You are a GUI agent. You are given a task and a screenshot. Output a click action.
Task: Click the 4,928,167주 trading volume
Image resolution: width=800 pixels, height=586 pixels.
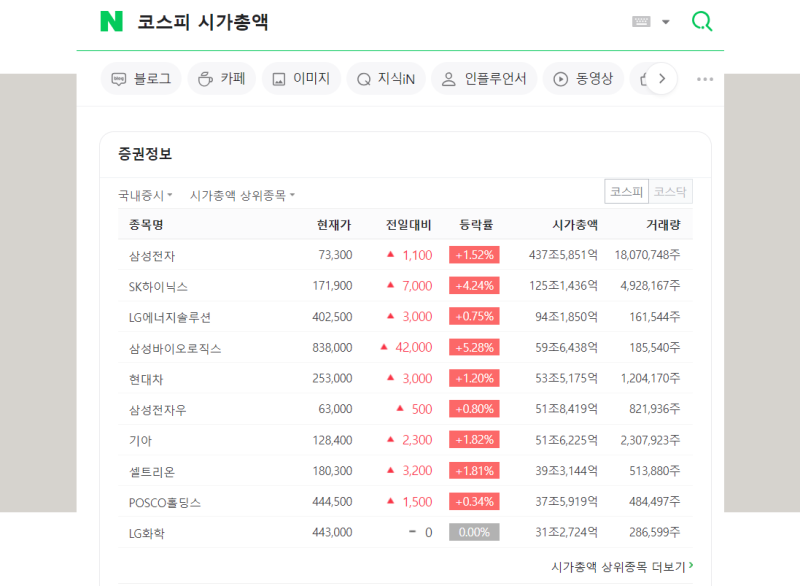(651, 286)
